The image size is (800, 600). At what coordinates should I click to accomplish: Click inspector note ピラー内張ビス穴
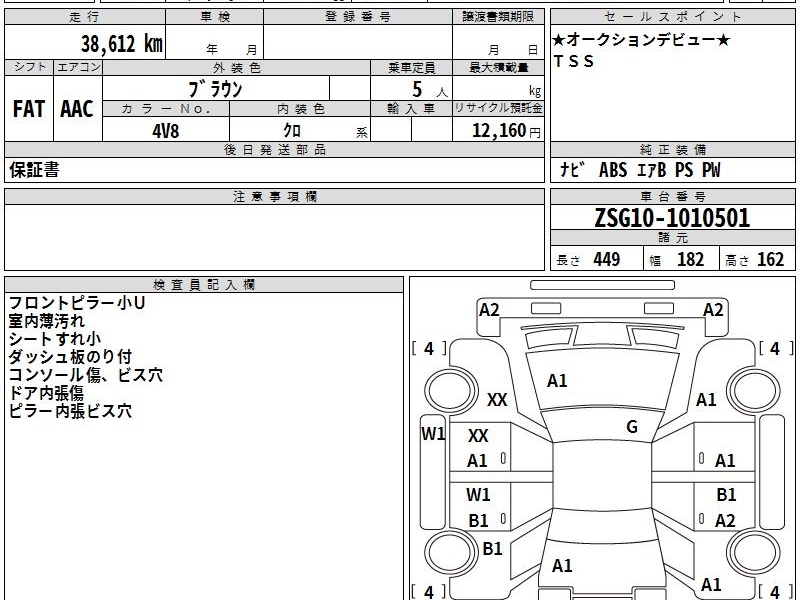[x=70, y=410]
